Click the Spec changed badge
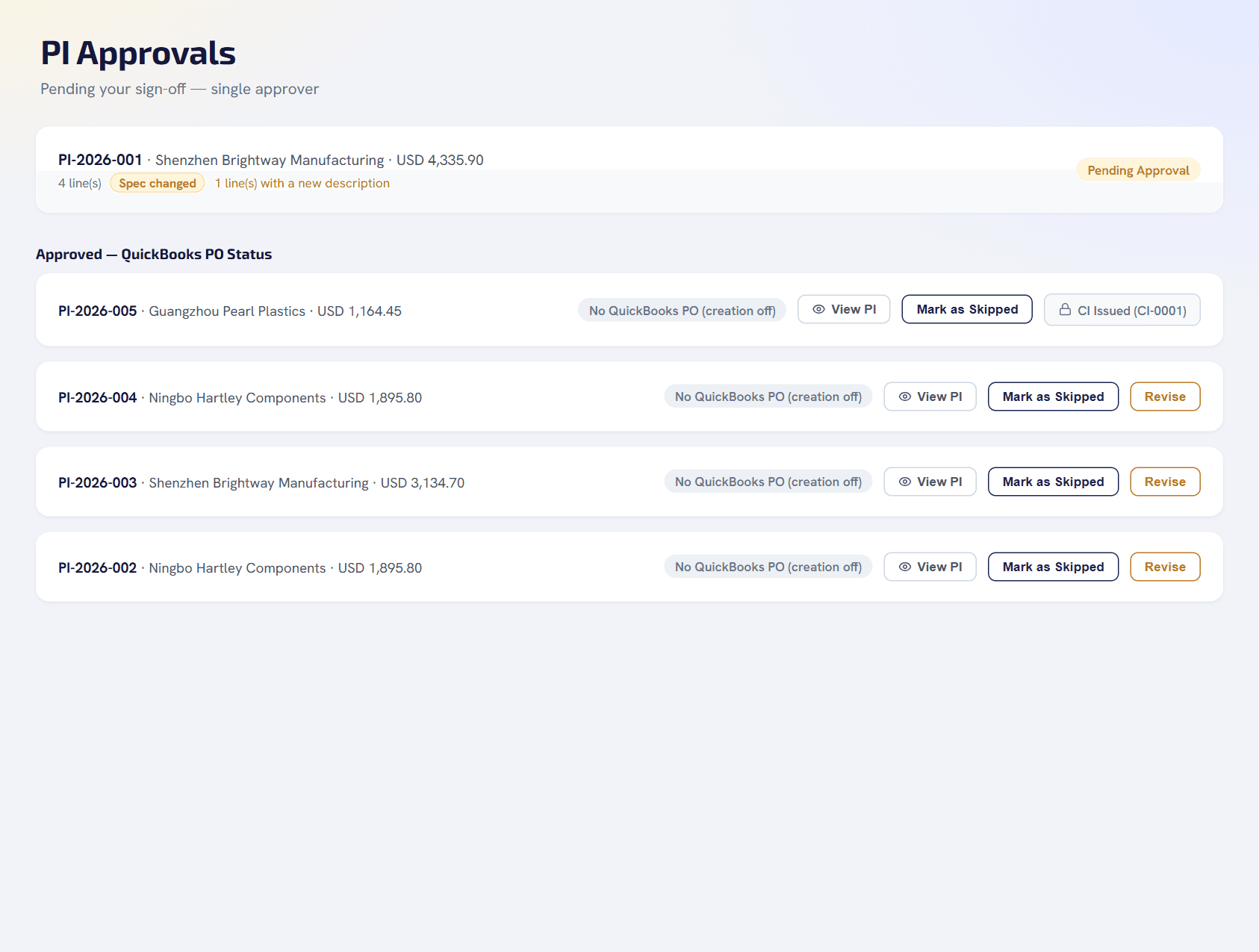The width and height of the screenshot is (1259, 952). (158, 183)
